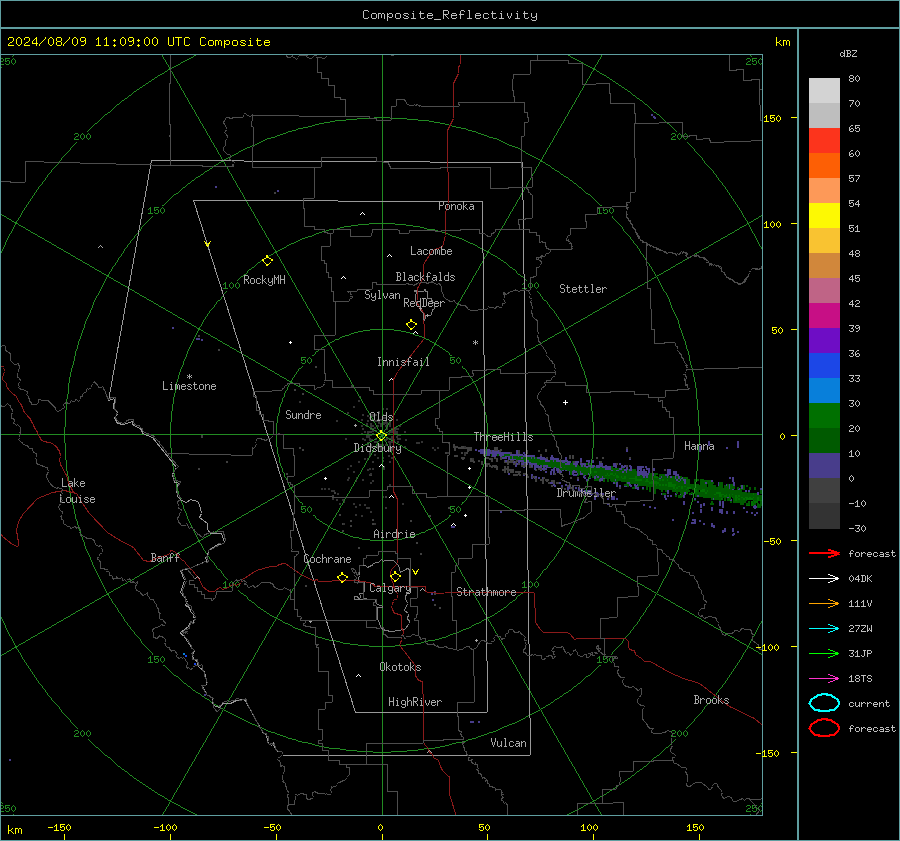
Task: Click the red forecast ellipse icon
Action: 824,728
